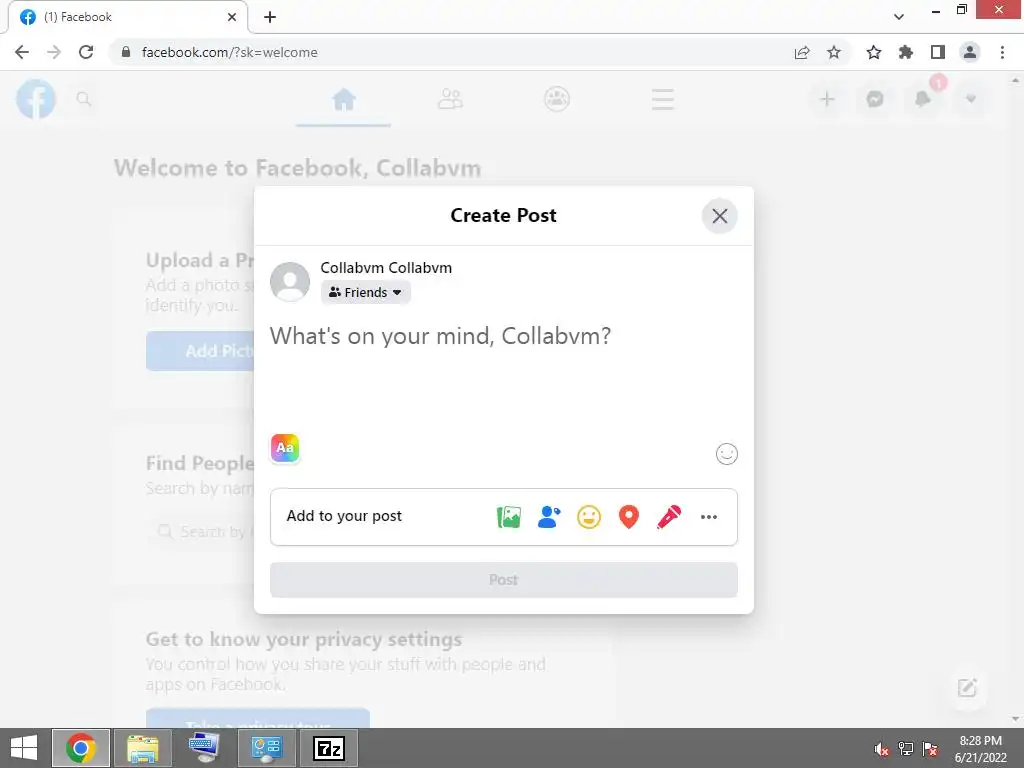This screenshot has height=768, width=1024.
Task: Bookmark this tab star in address bar
Action: tap(834, 52)
